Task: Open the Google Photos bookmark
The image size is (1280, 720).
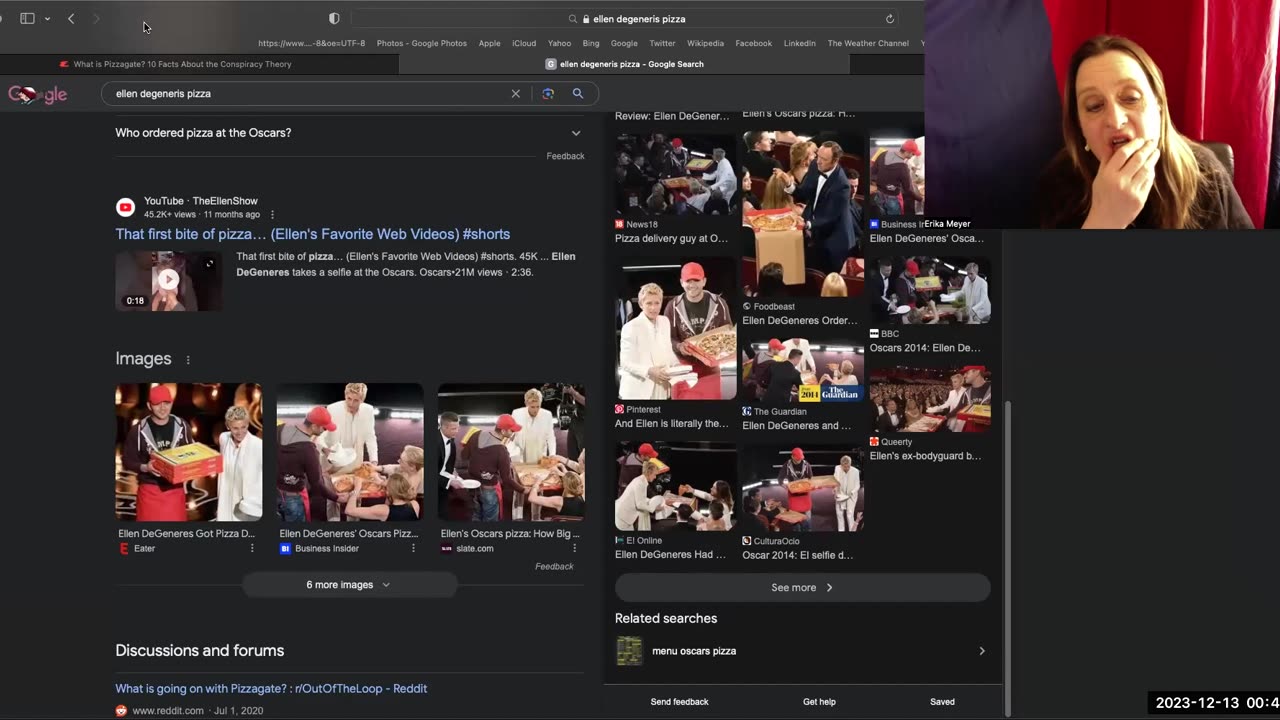Action: 421,43
